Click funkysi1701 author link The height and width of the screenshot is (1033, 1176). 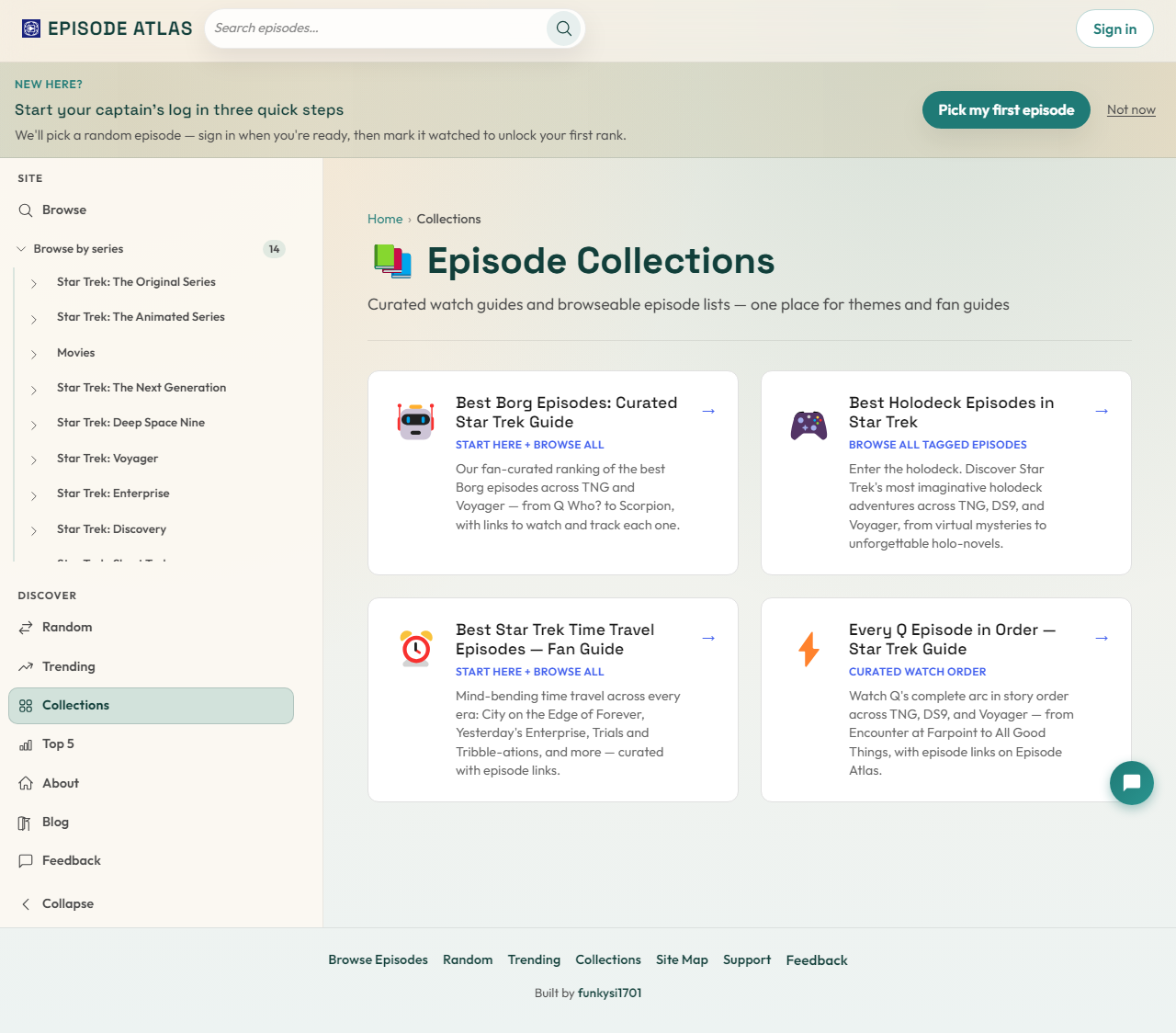pyautogui.click(x=610, y=993)
